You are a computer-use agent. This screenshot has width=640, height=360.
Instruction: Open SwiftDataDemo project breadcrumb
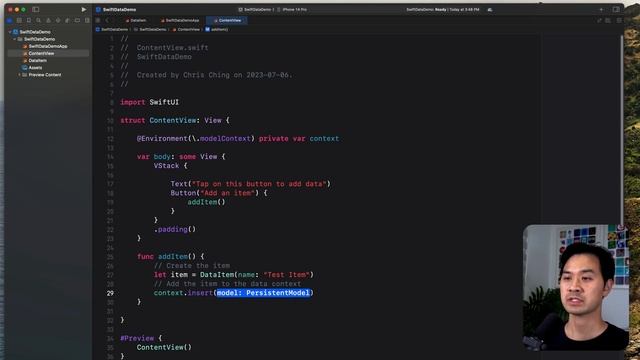[112, 29]
